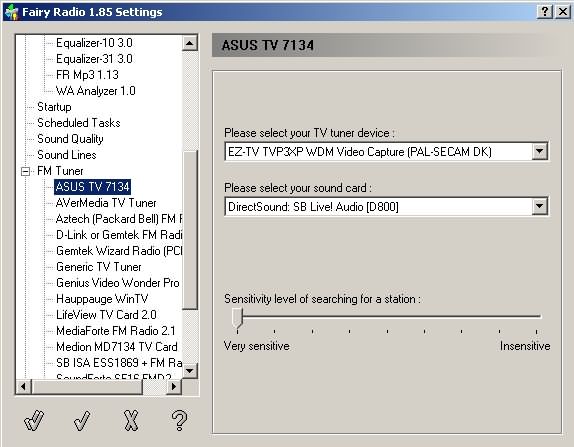
Task: Click the title bar context help button
Action: (544, 12)
